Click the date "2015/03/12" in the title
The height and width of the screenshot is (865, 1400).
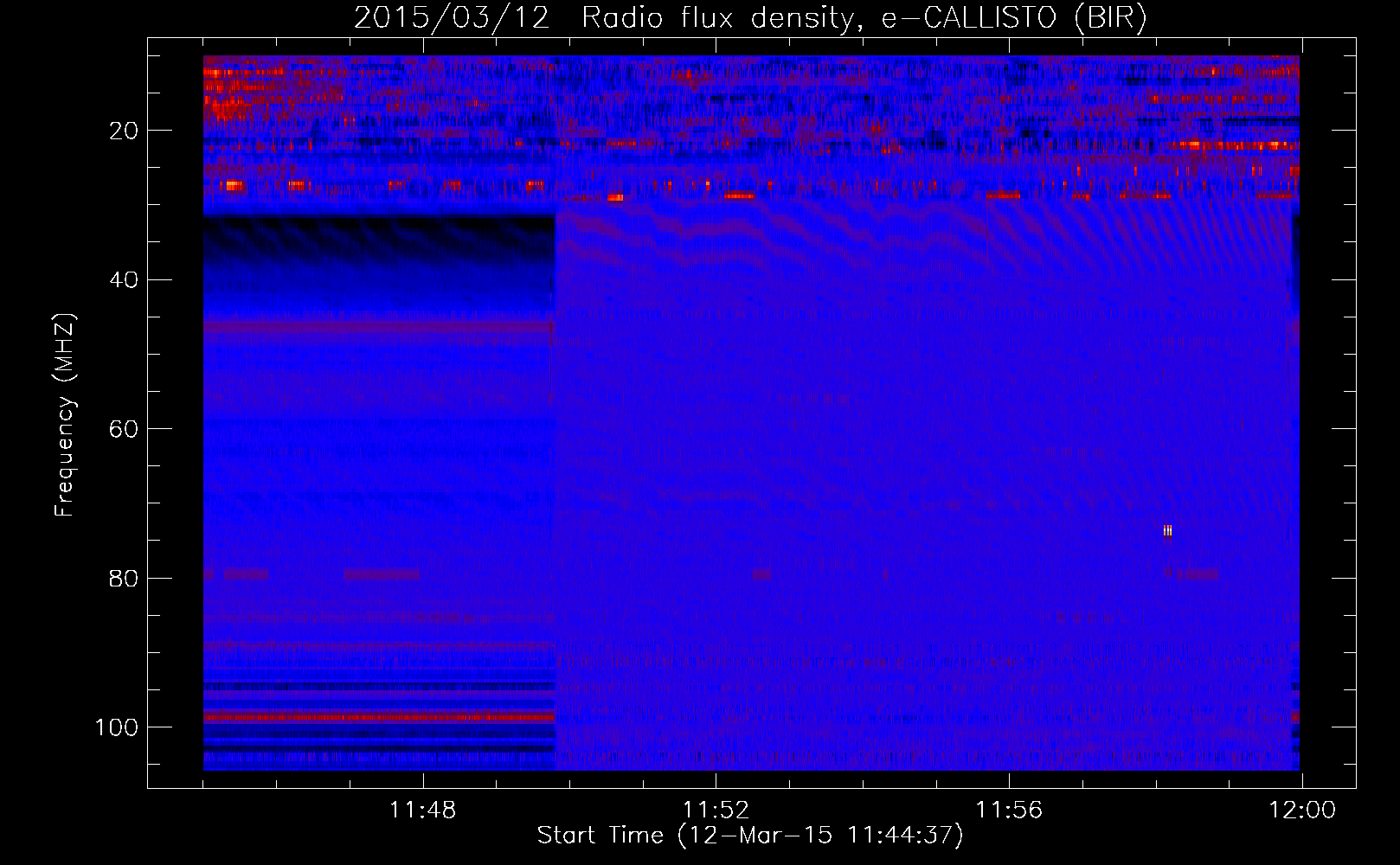click(x=452, y=17)
